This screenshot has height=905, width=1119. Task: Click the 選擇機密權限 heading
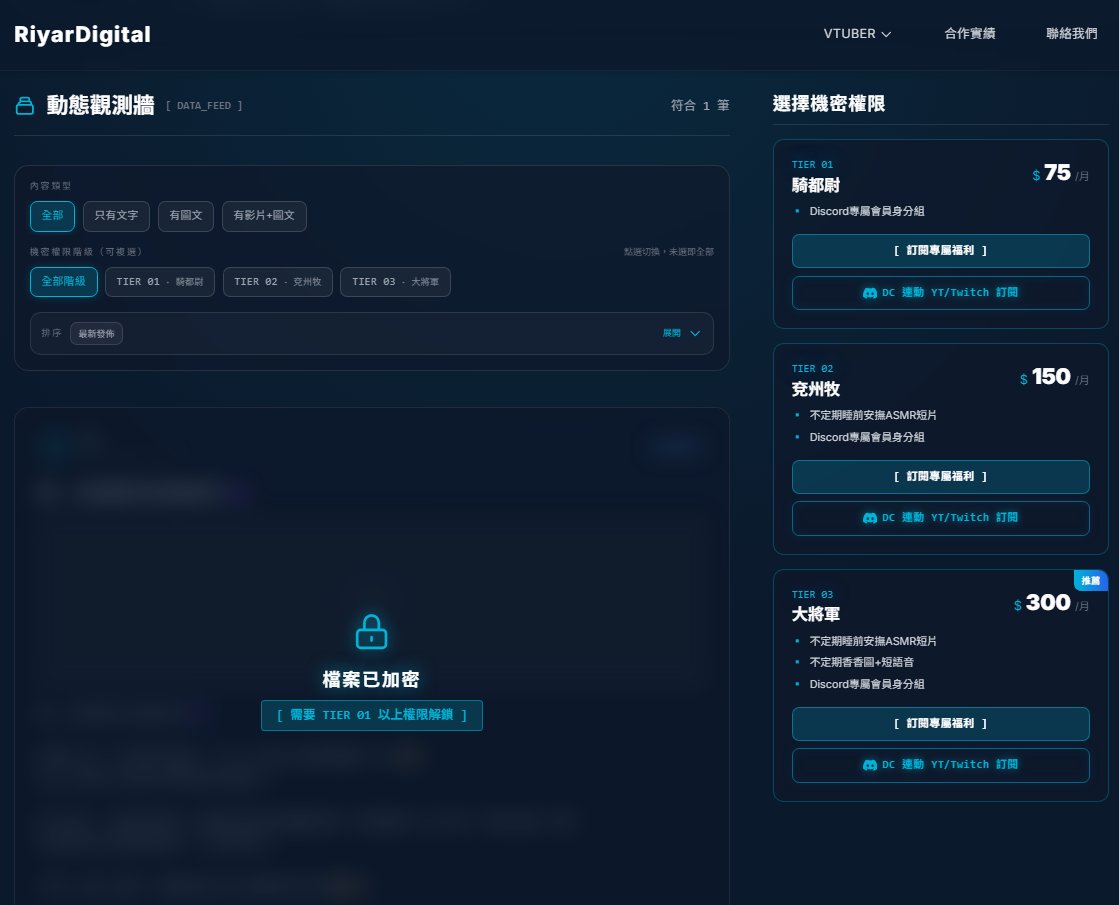[x=829, y=104]
